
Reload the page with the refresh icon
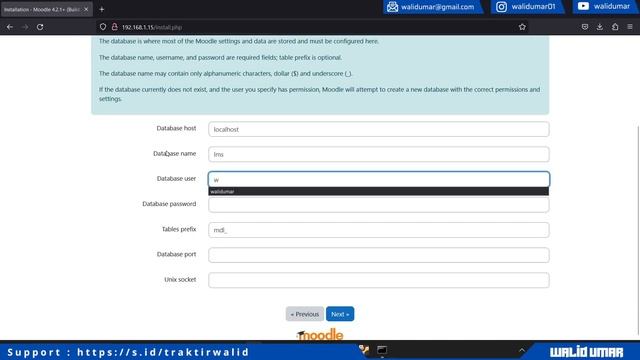pos(40,27)
